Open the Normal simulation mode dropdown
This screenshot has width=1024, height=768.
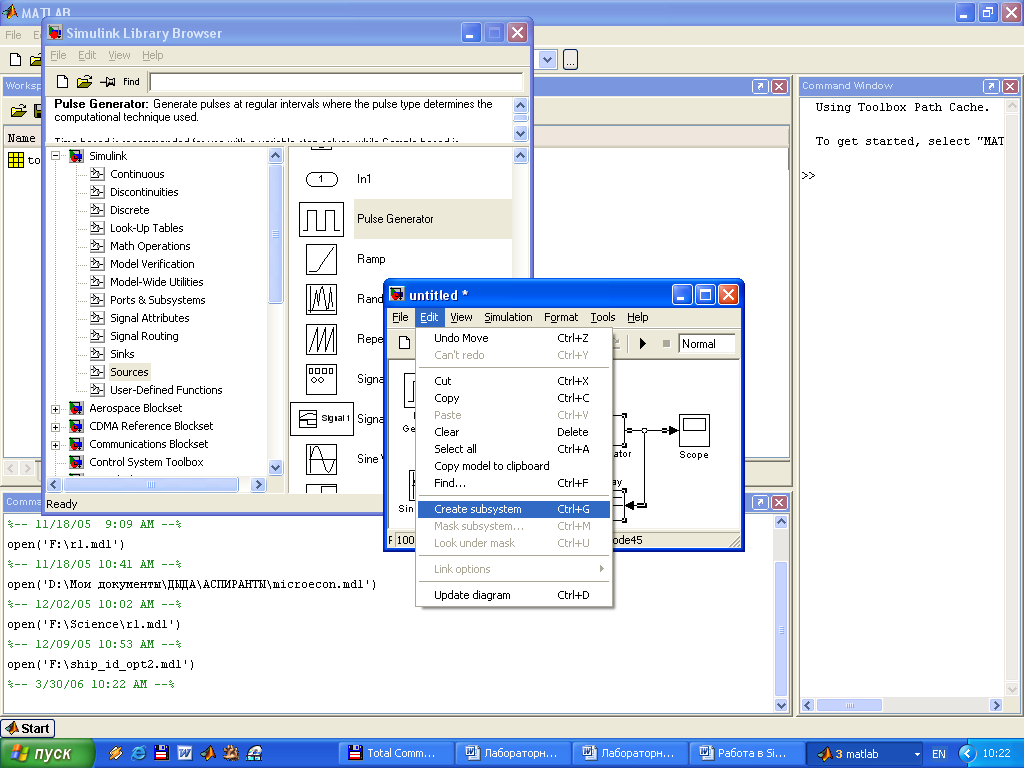pyautogui.click(x=707, y=344)
